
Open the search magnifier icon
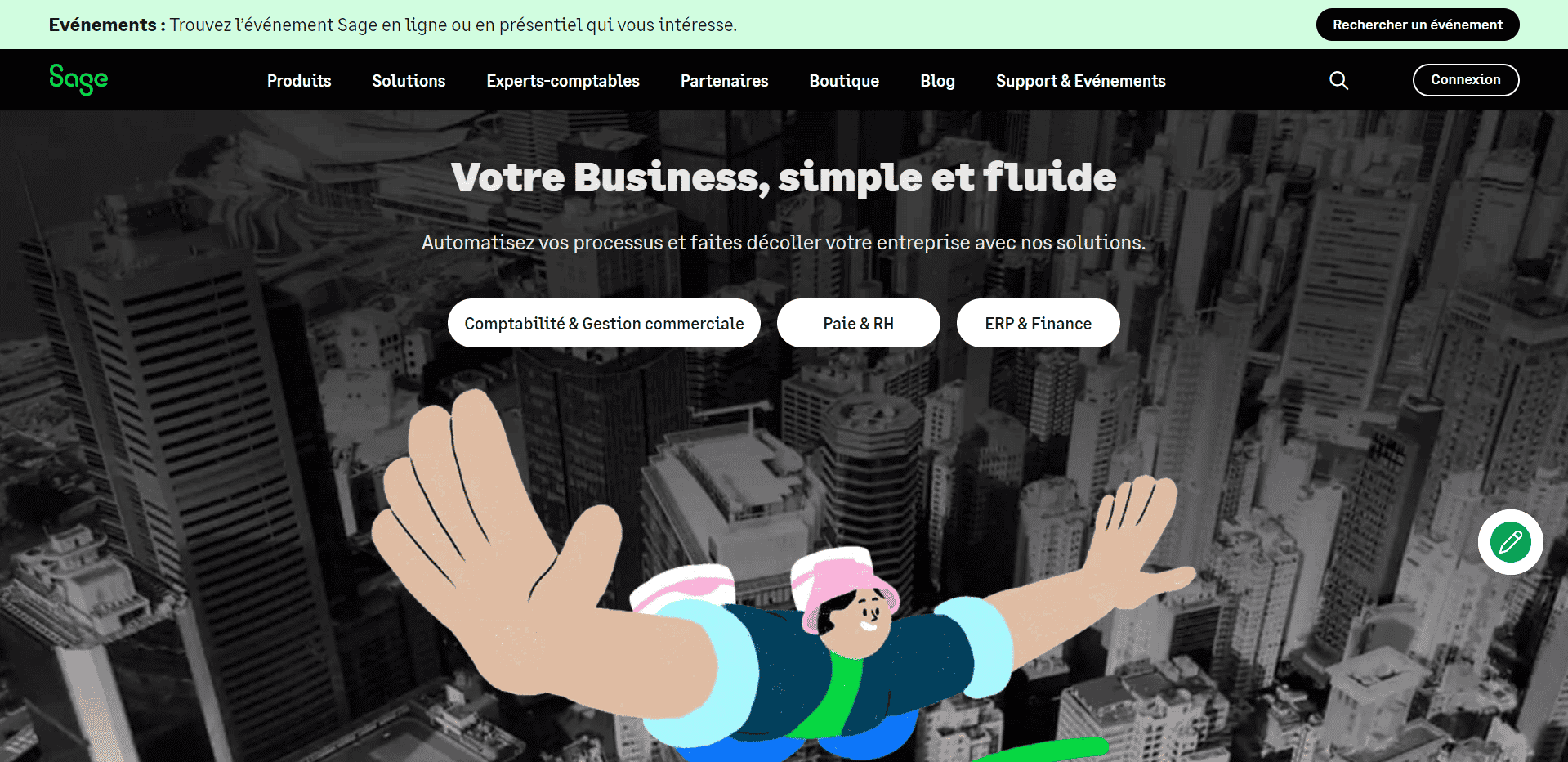pos(1338,80)
